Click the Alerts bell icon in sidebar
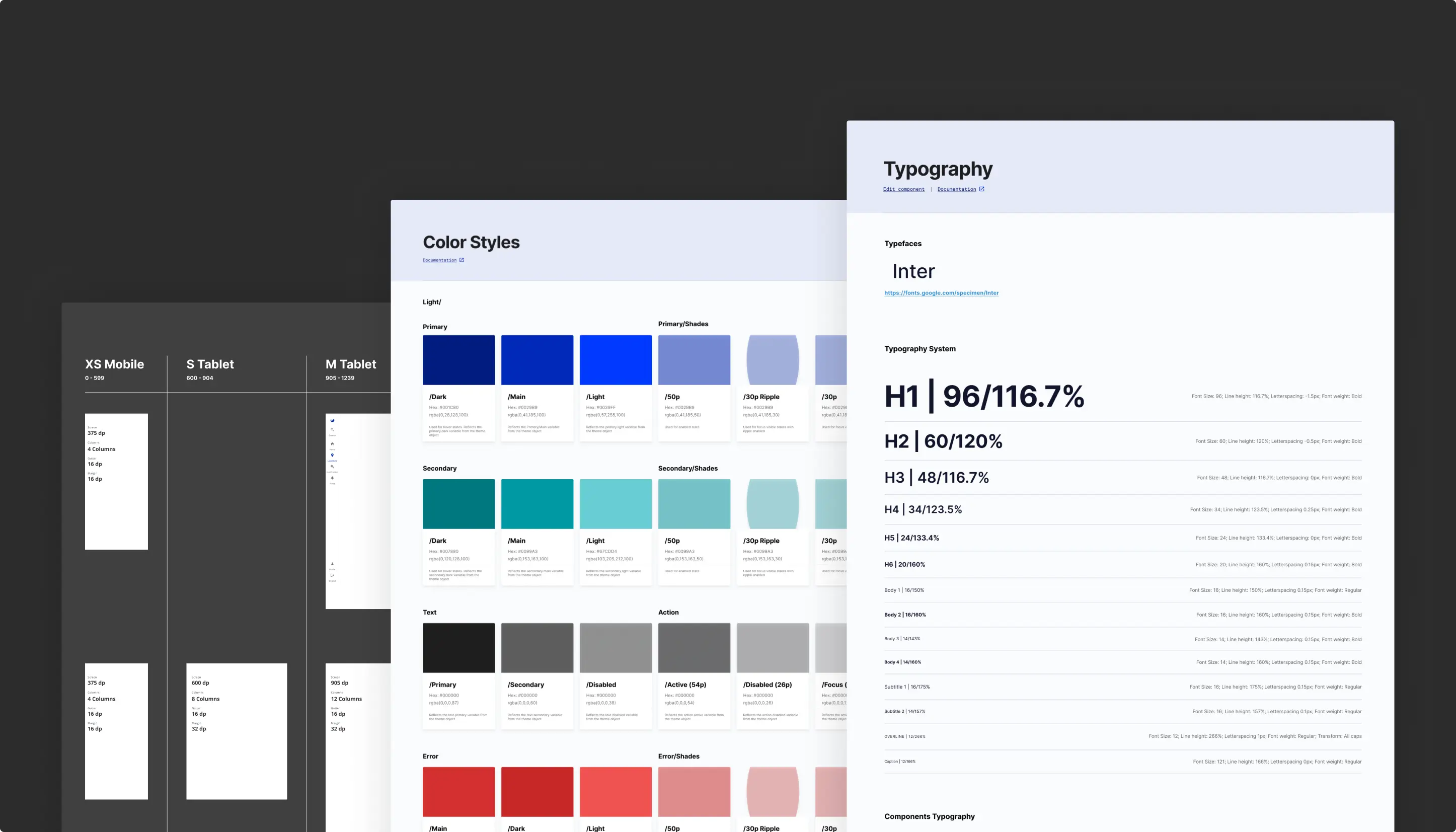 [x=332, y=478]
